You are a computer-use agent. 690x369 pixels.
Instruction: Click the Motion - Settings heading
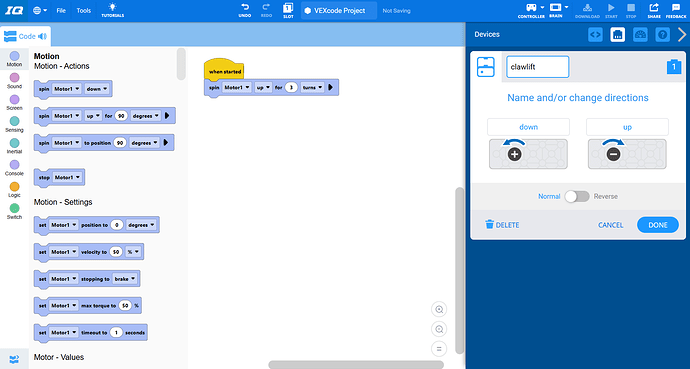(x=63, y=202)
